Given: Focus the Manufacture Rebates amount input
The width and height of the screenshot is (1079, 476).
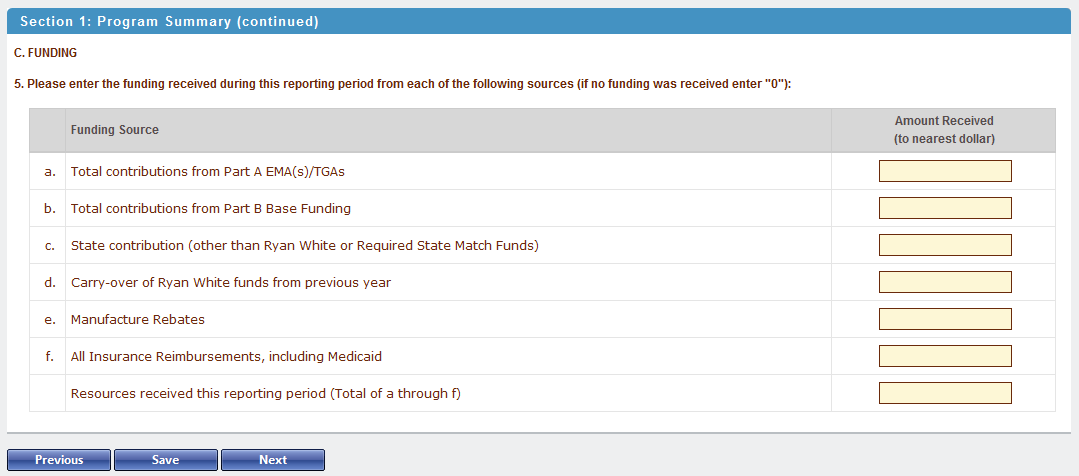Looking at the screenshot, I should pos(945,319).
